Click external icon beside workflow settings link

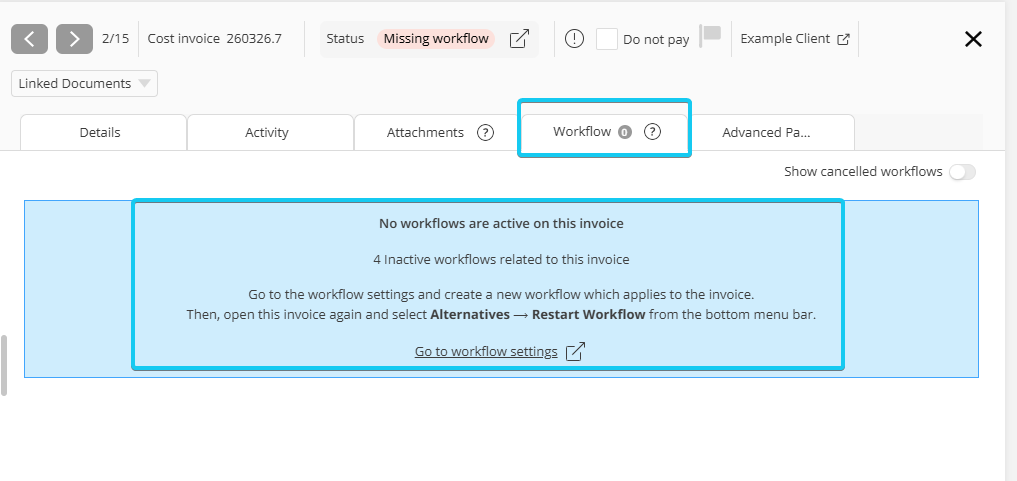(575, 351)
